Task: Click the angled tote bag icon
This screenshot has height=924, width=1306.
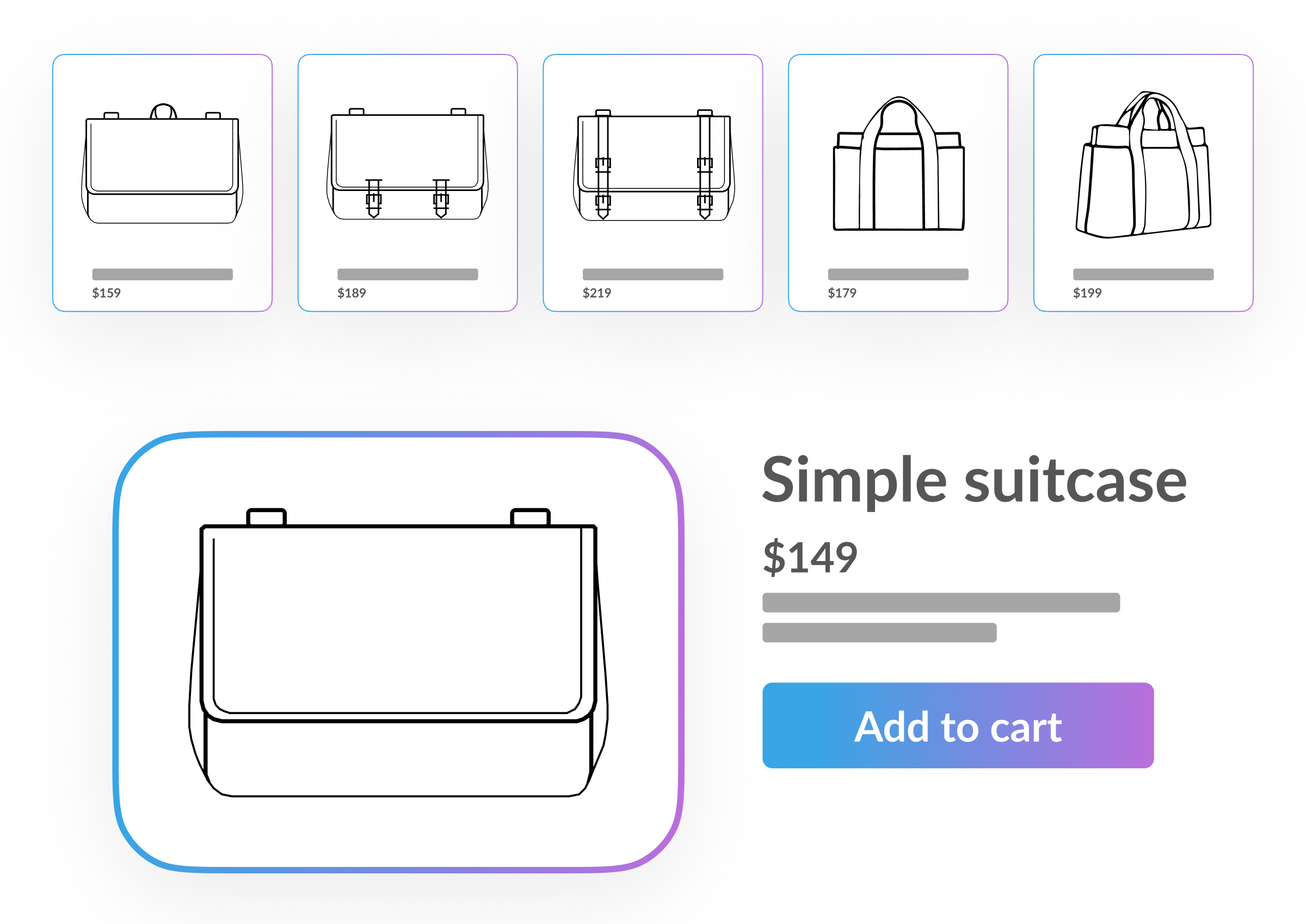Action: click(1143, 164)
